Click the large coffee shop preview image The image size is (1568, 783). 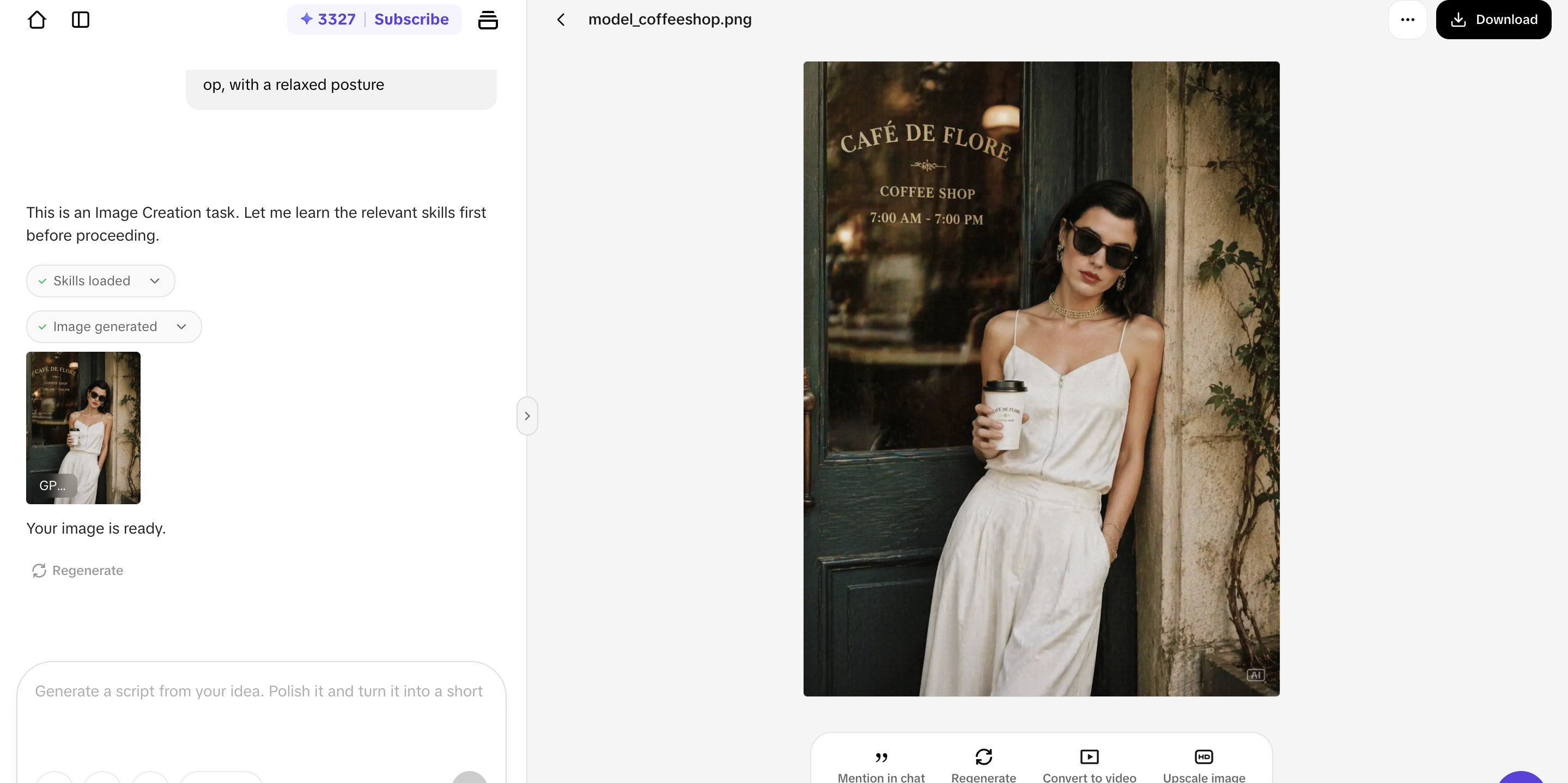pyautogui.click(x=1041, y=378)
